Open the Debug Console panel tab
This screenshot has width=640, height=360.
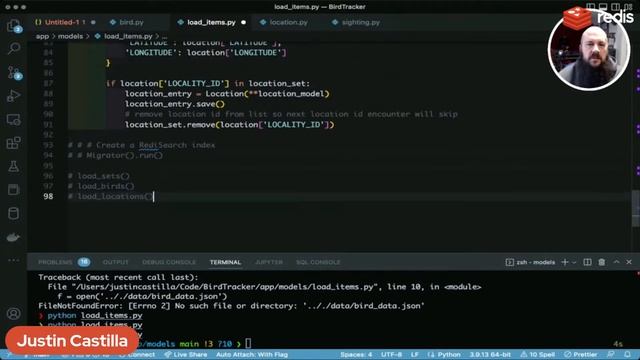coord(169,262)
